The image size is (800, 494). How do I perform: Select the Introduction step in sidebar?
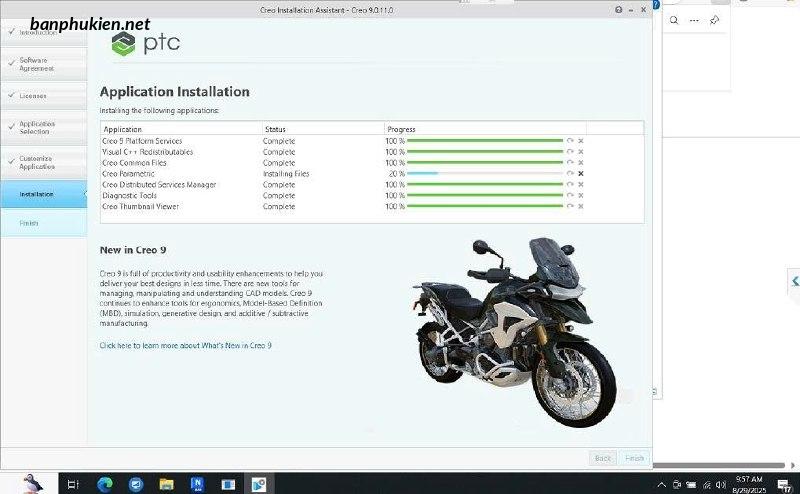click(x=42, y=32)
